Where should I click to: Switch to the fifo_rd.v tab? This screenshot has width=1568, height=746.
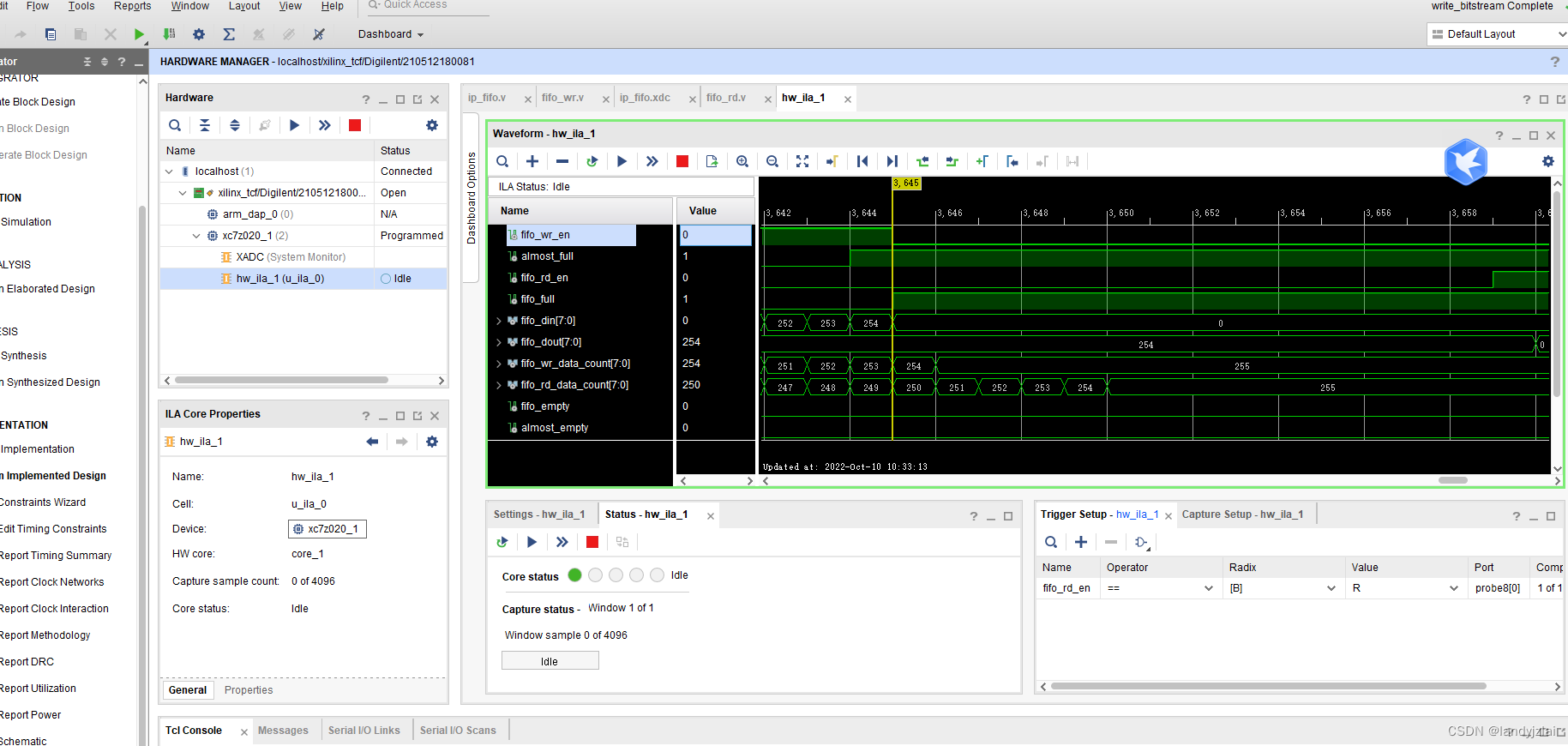(726, 98)
